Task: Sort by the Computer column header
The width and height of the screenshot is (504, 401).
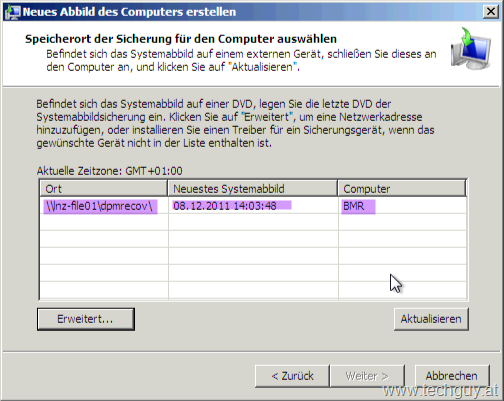Action: click(402, 189)
